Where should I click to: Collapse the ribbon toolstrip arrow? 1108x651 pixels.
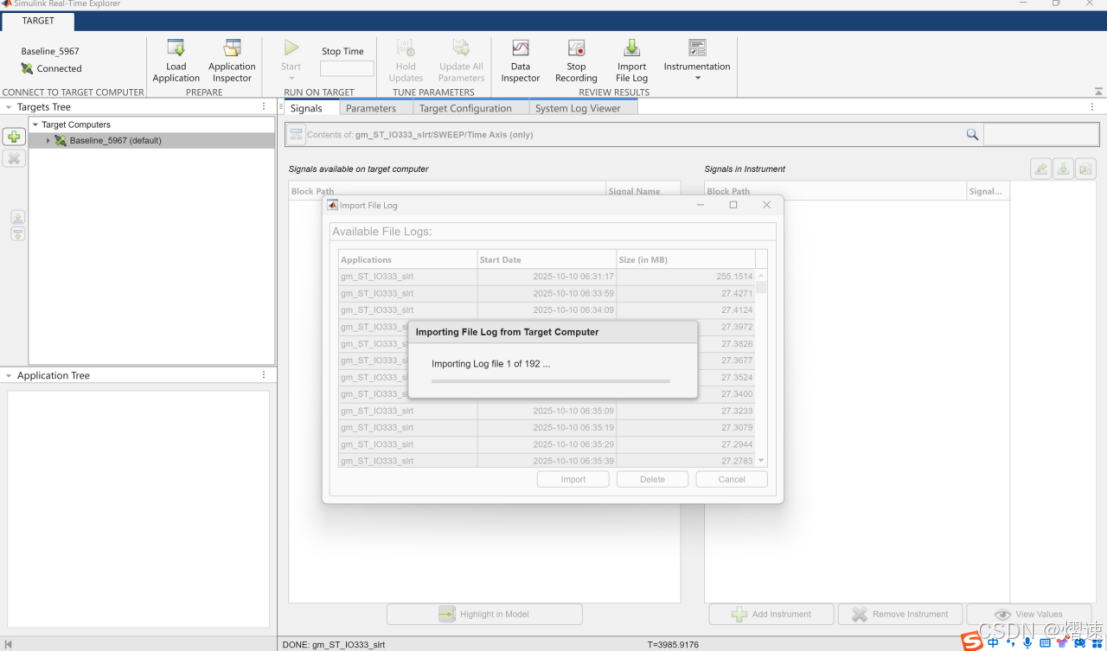coord(1098,91)
